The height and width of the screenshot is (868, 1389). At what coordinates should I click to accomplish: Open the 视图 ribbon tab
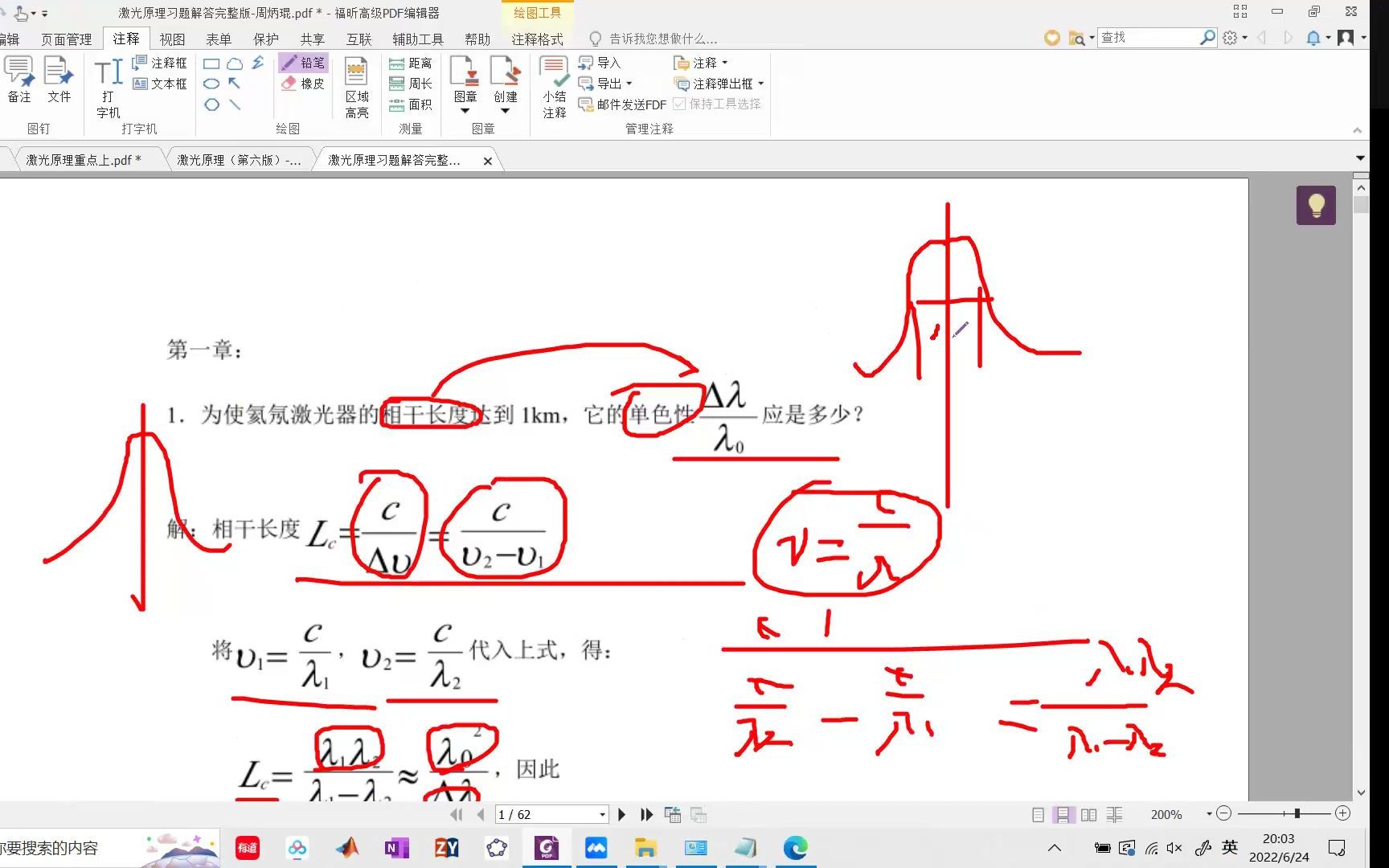(172, 39)
